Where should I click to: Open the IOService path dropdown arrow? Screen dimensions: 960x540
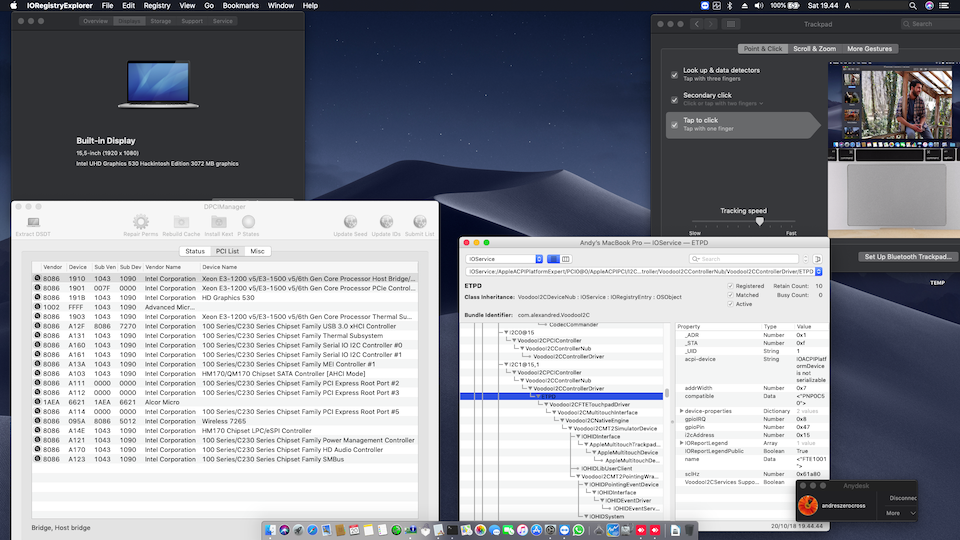pyautogui.click(x=817, y=272)
